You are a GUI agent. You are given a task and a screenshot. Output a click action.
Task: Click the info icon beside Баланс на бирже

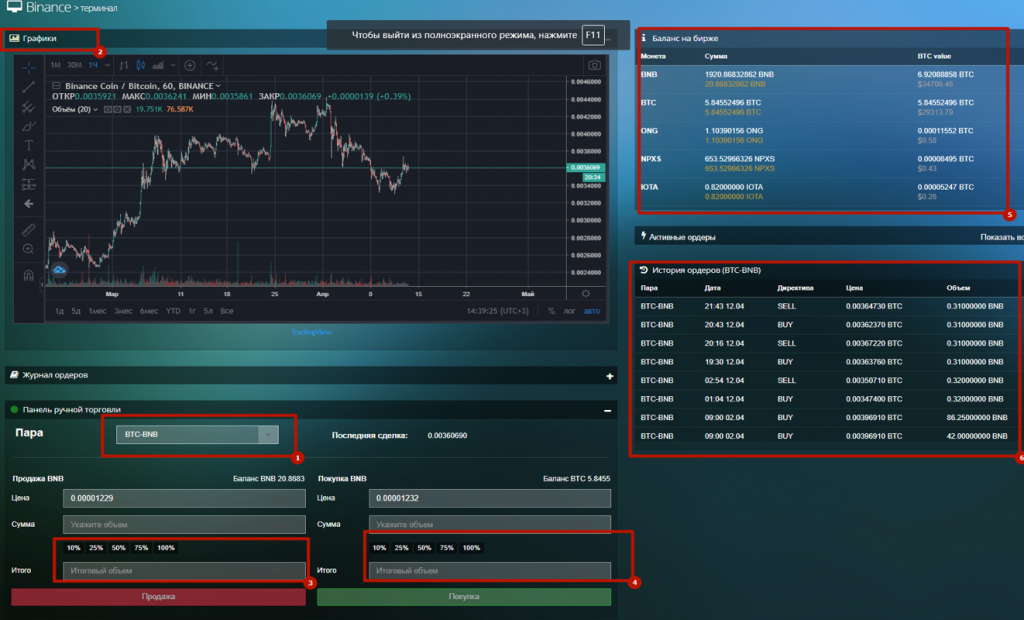(643, 38)
